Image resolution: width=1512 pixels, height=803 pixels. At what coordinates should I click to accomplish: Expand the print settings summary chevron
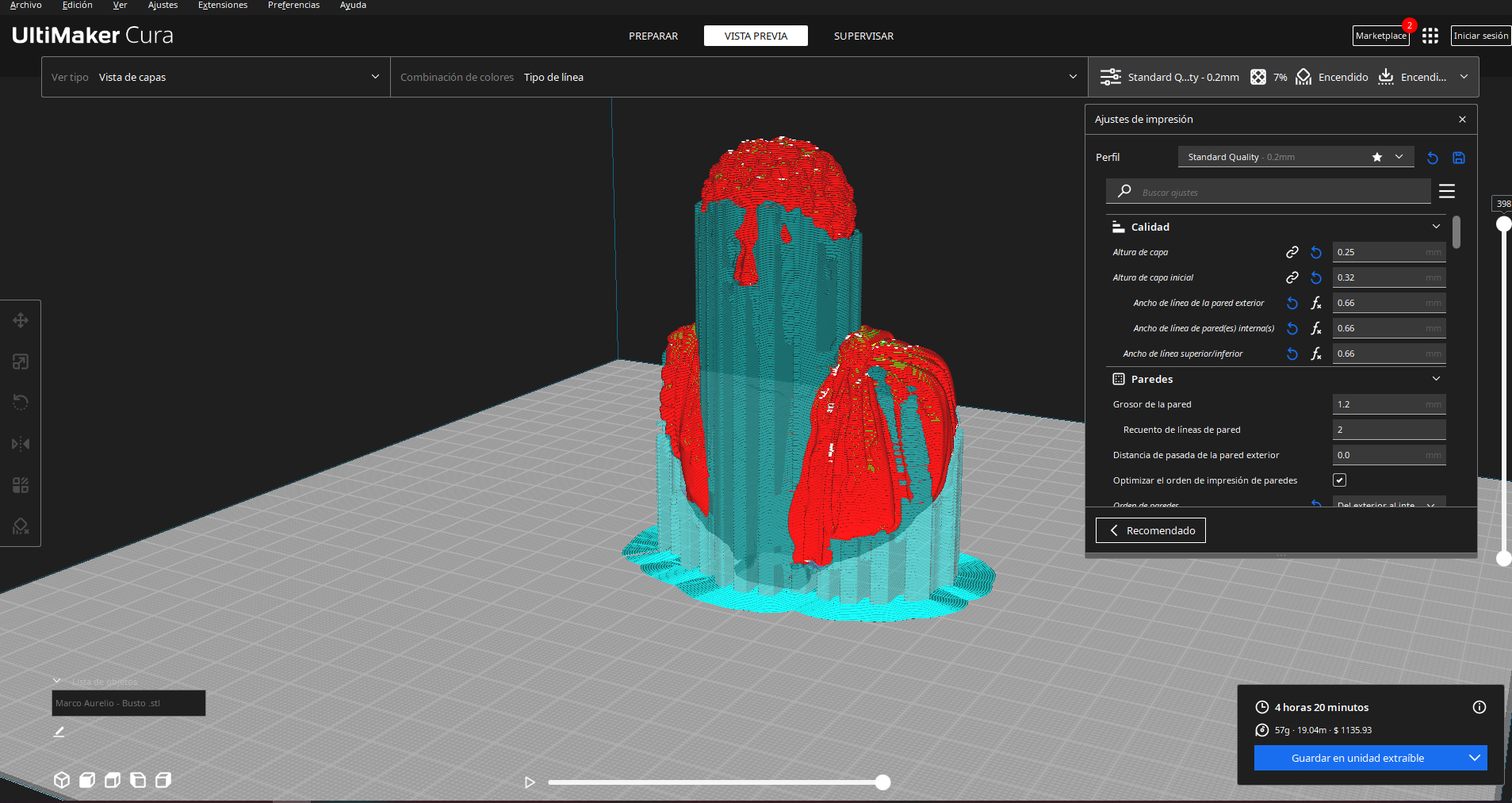coord(1464,77)
